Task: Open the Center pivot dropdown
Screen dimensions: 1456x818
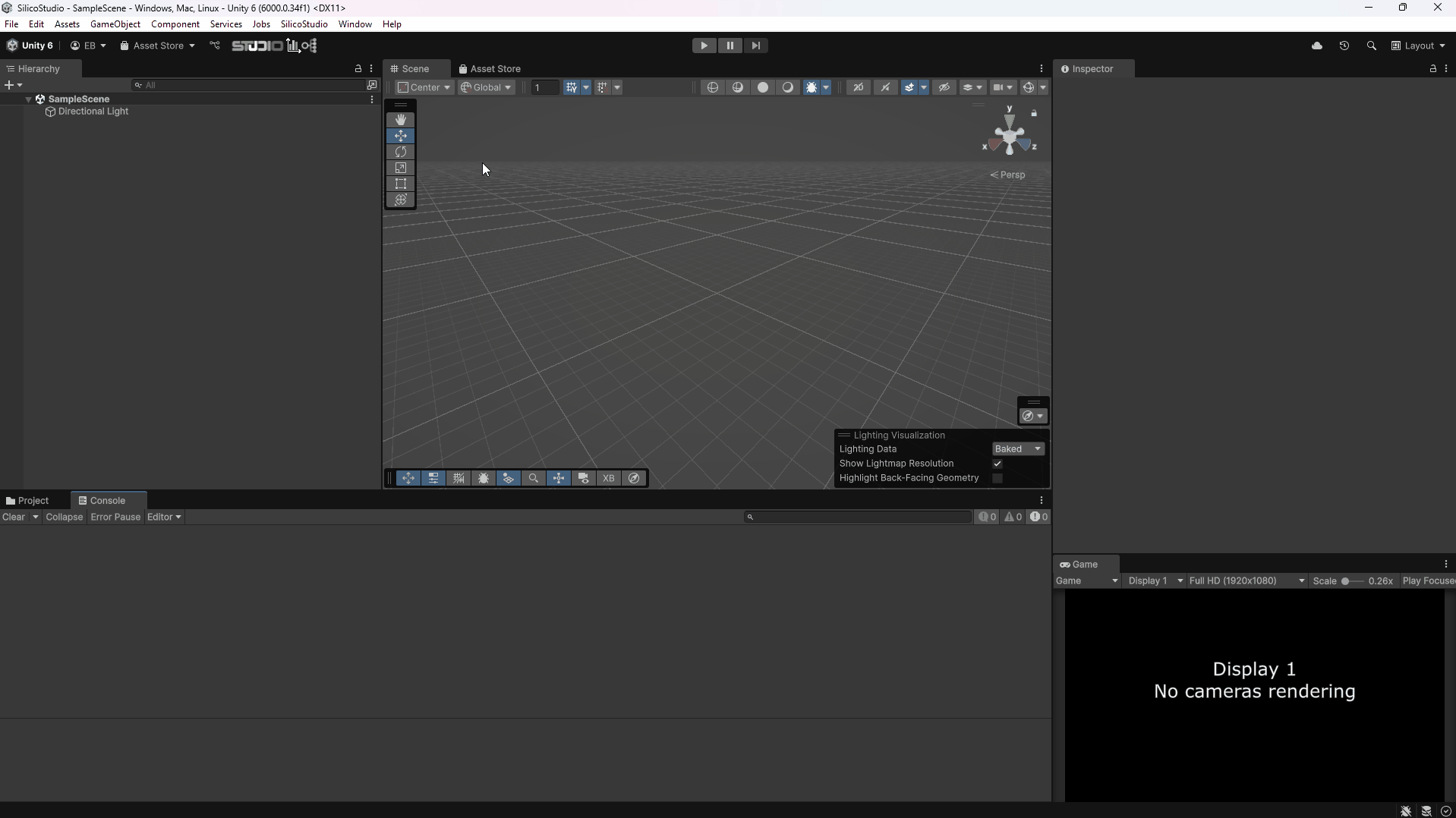Action: coord(424,87)
